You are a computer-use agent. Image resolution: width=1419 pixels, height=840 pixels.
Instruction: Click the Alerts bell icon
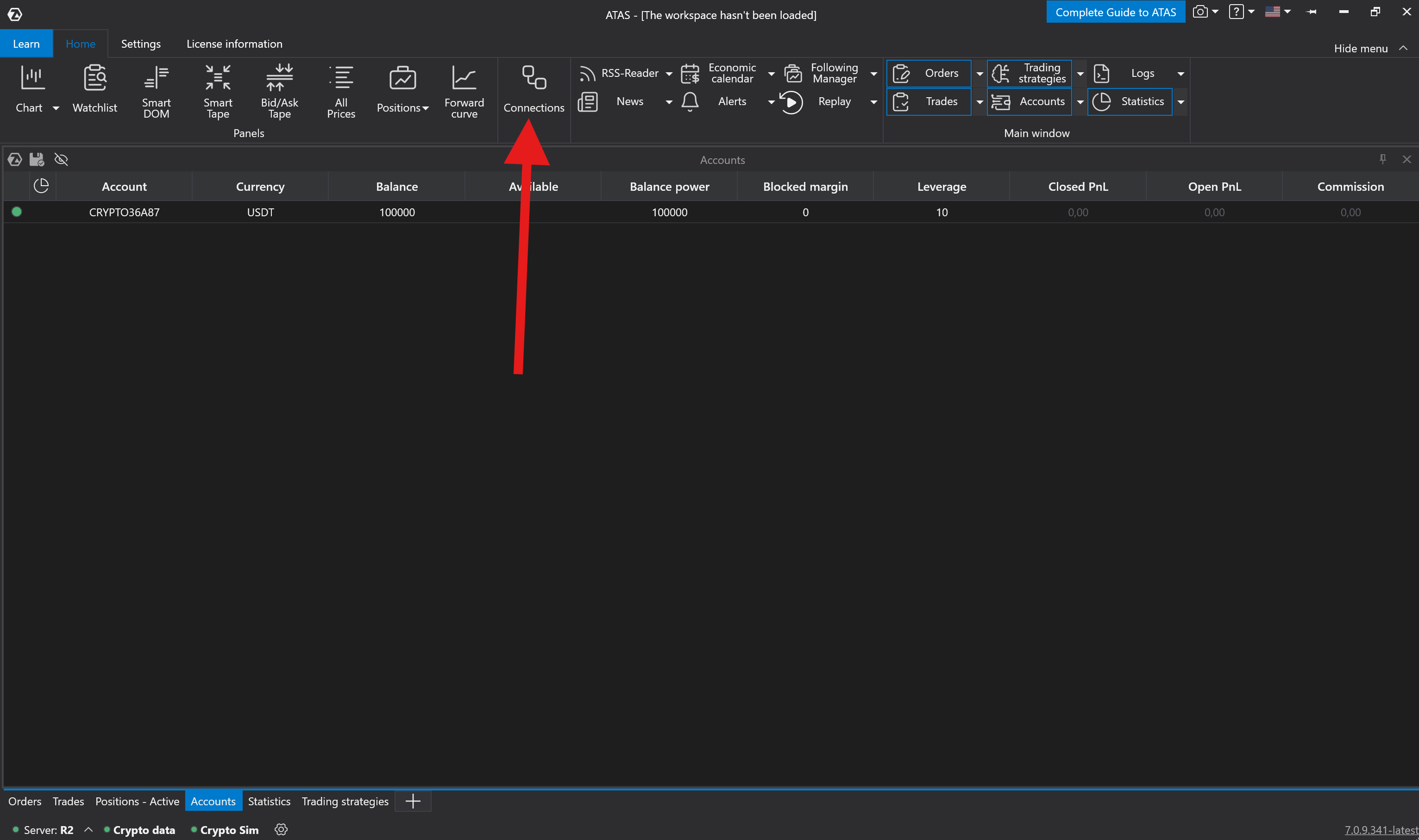[x=690, y=102]
